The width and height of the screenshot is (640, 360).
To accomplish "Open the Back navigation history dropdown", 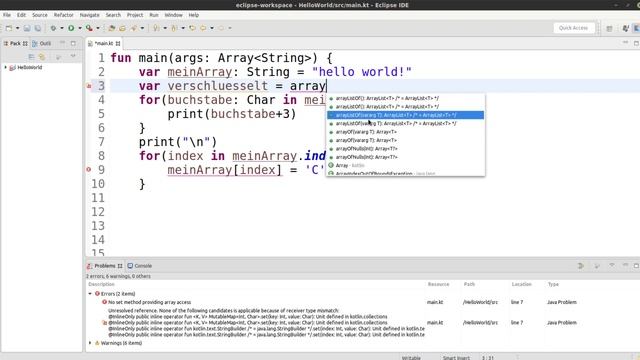I will point(211,28).
